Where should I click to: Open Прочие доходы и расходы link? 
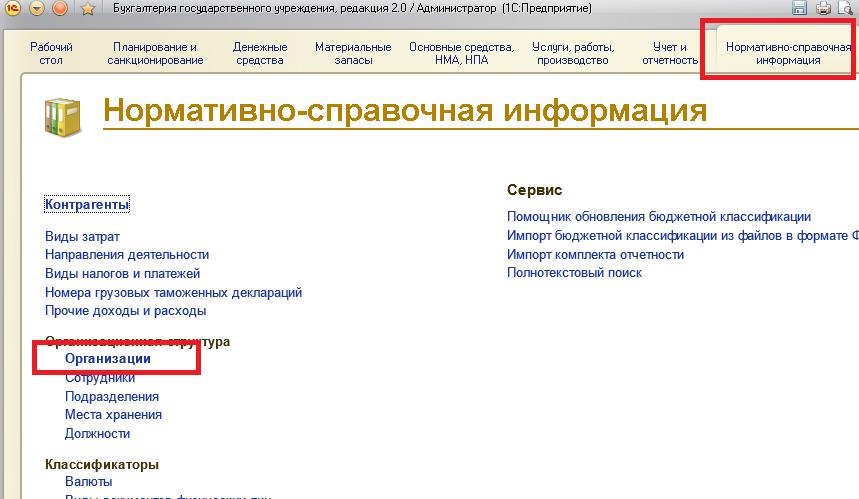coord(125,311)
